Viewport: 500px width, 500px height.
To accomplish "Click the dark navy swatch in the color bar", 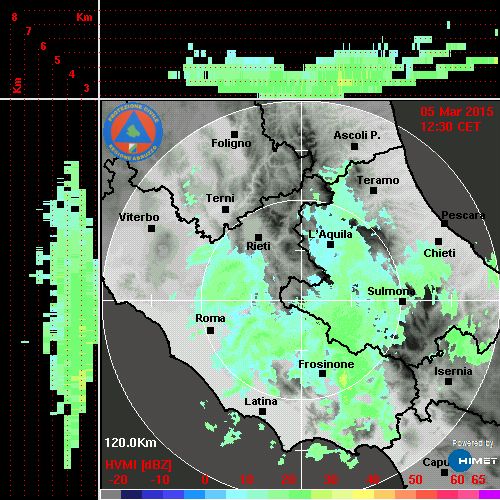I will [131, 495].
